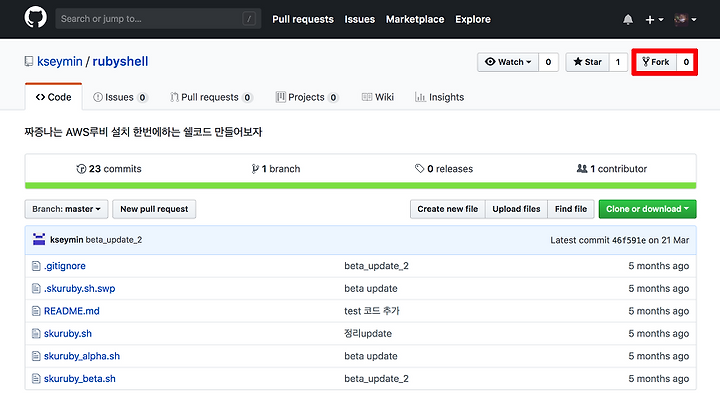Open latest commit message beta_update_2 in header
This screenshot has height=397, width=720.
pyautogui.click(x=114, y=240)
